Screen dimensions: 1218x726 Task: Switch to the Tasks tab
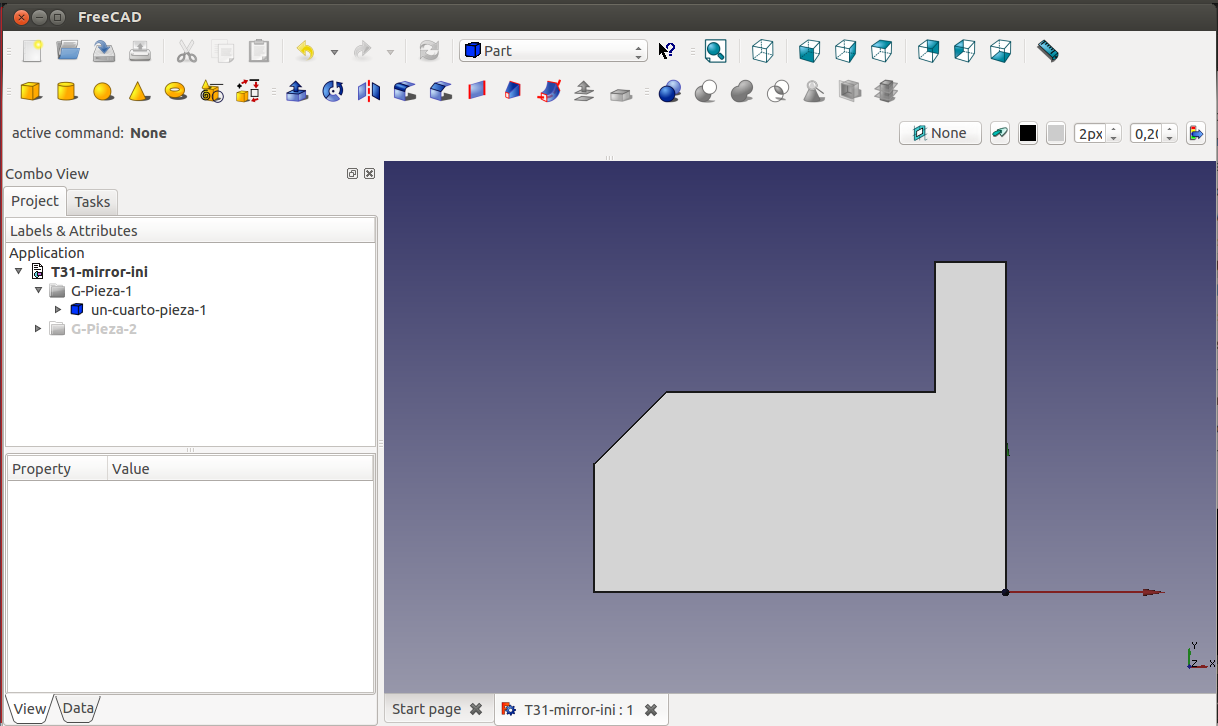pos(92,202)
